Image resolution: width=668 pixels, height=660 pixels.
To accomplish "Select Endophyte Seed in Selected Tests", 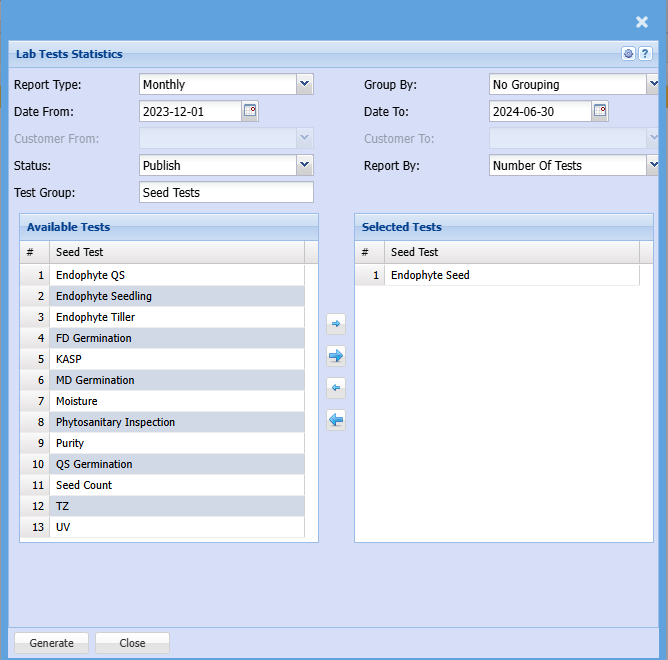I will click(497, 275).
